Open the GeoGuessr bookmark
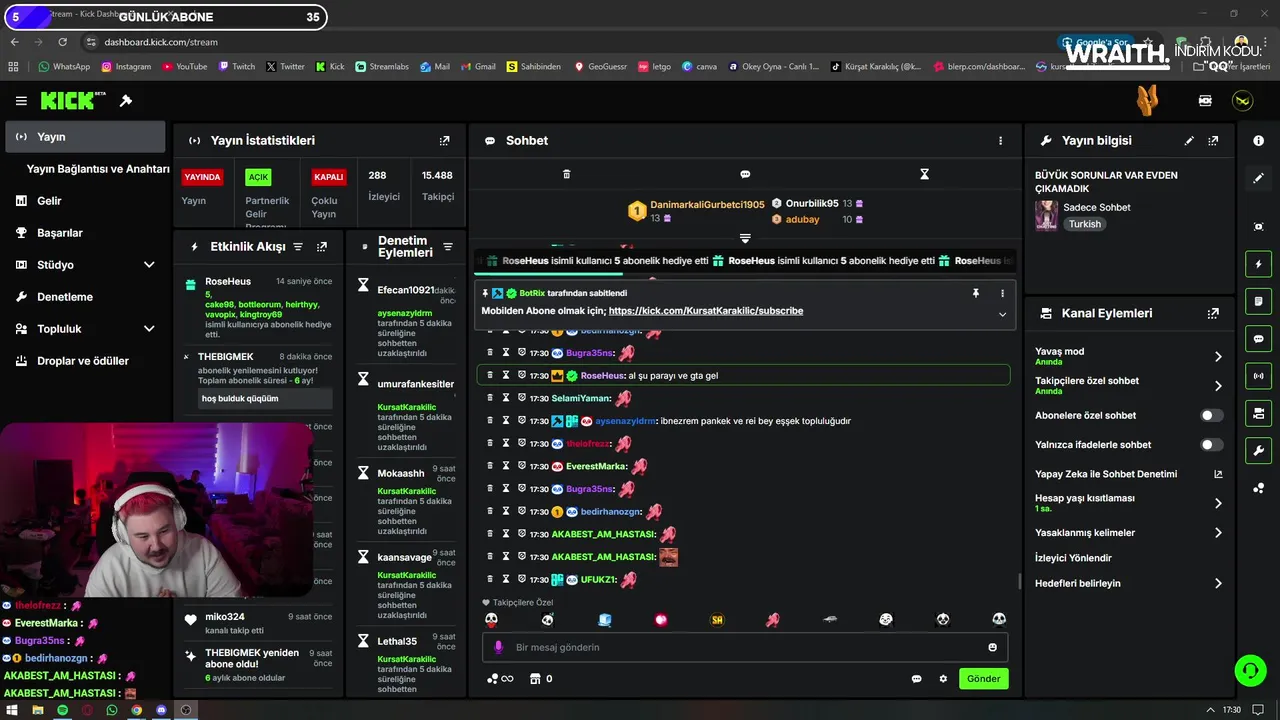 click(600, 67)
